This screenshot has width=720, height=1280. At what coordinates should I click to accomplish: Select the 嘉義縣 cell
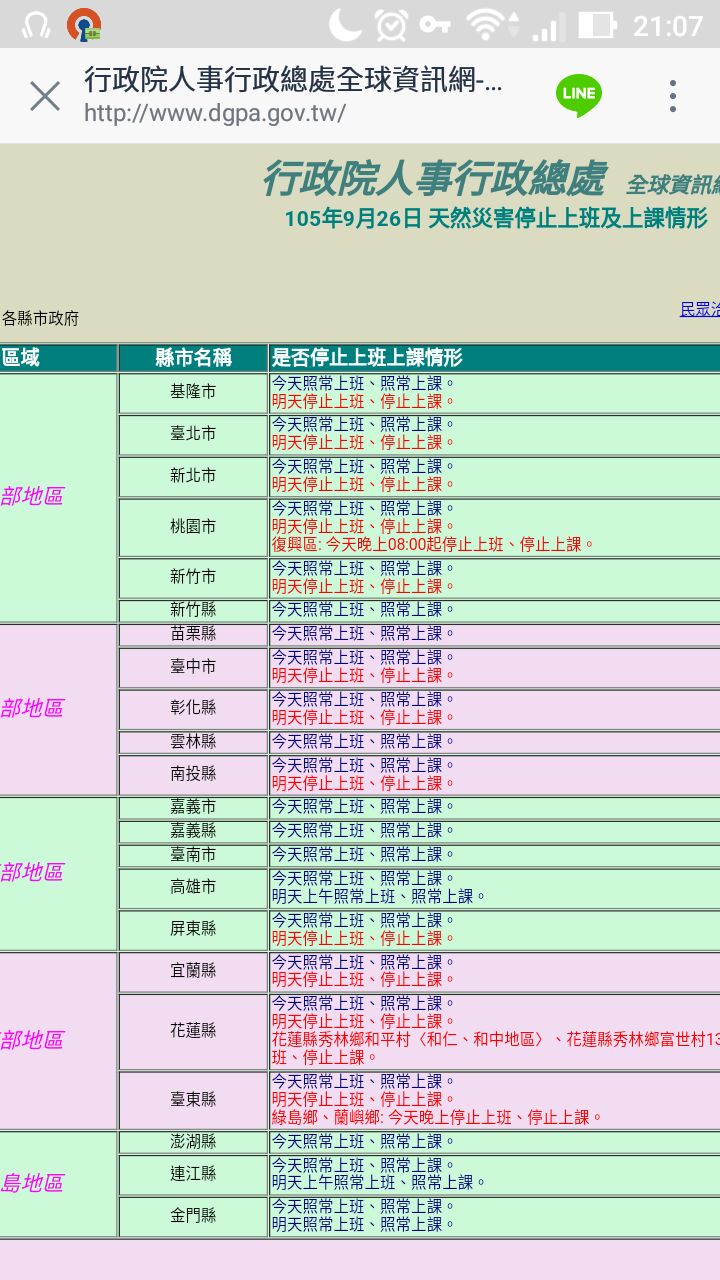tap(193, 831)
